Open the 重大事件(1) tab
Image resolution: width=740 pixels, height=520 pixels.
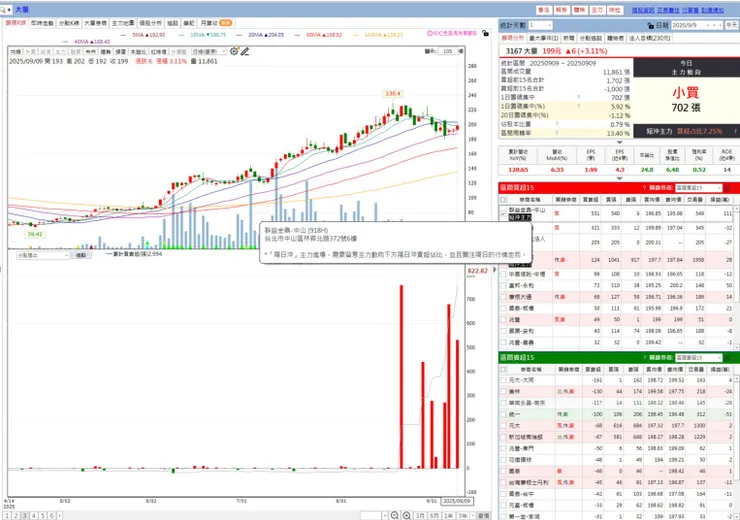pyautogui.click(x=544, y=38)
